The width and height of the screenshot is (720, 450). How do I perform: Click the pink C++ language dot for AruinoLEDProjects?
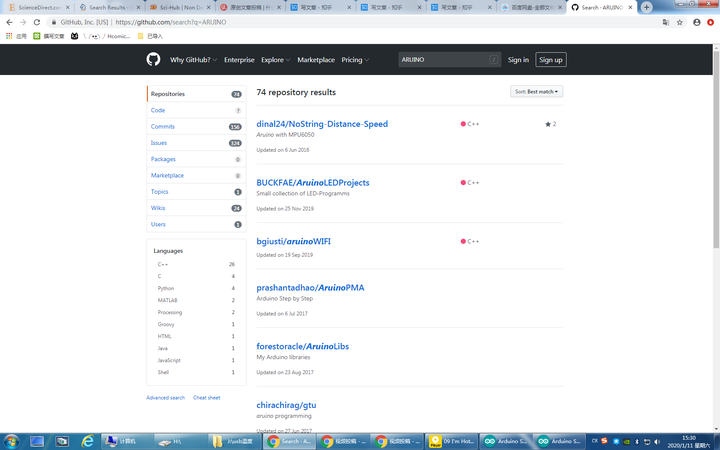point(463,183)
